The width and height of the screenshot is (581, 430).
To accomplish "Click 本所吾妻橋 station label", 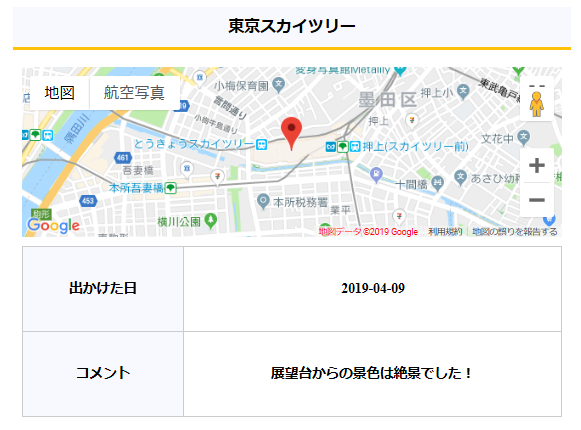I will (136, 188).
